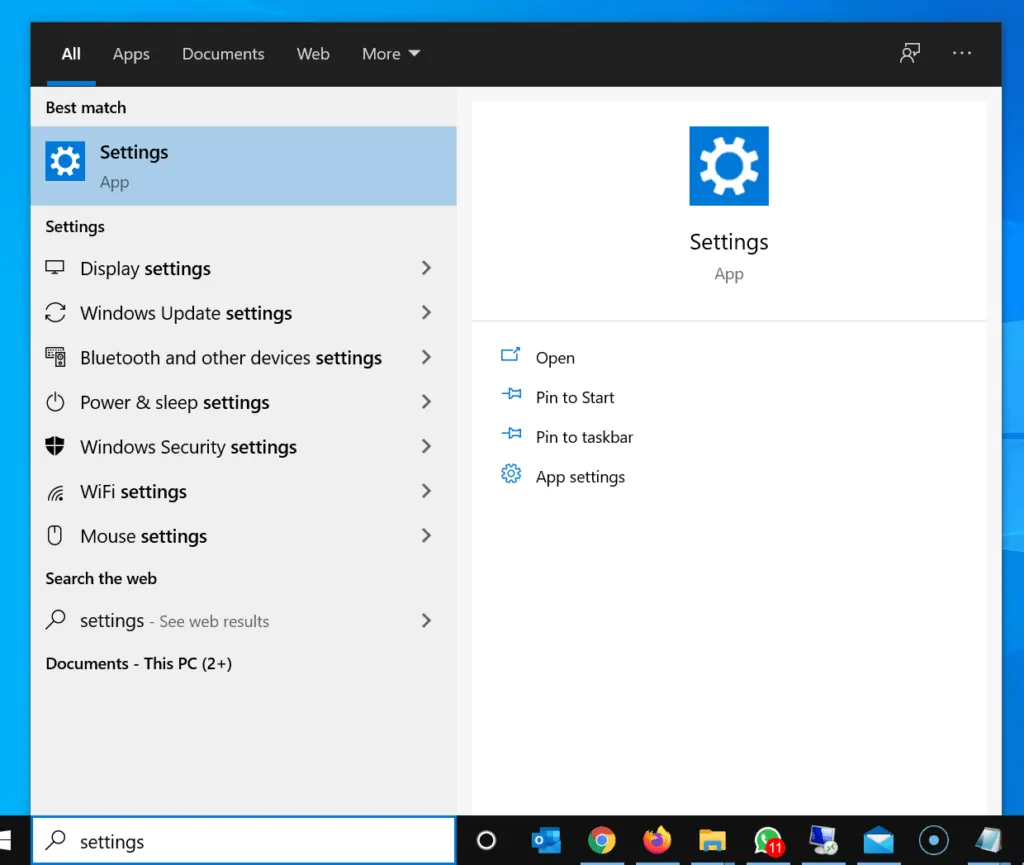Screen dimensions: 1024x865
Task: Click Pin to Start for Settings
Action: [x=574, y=397]
